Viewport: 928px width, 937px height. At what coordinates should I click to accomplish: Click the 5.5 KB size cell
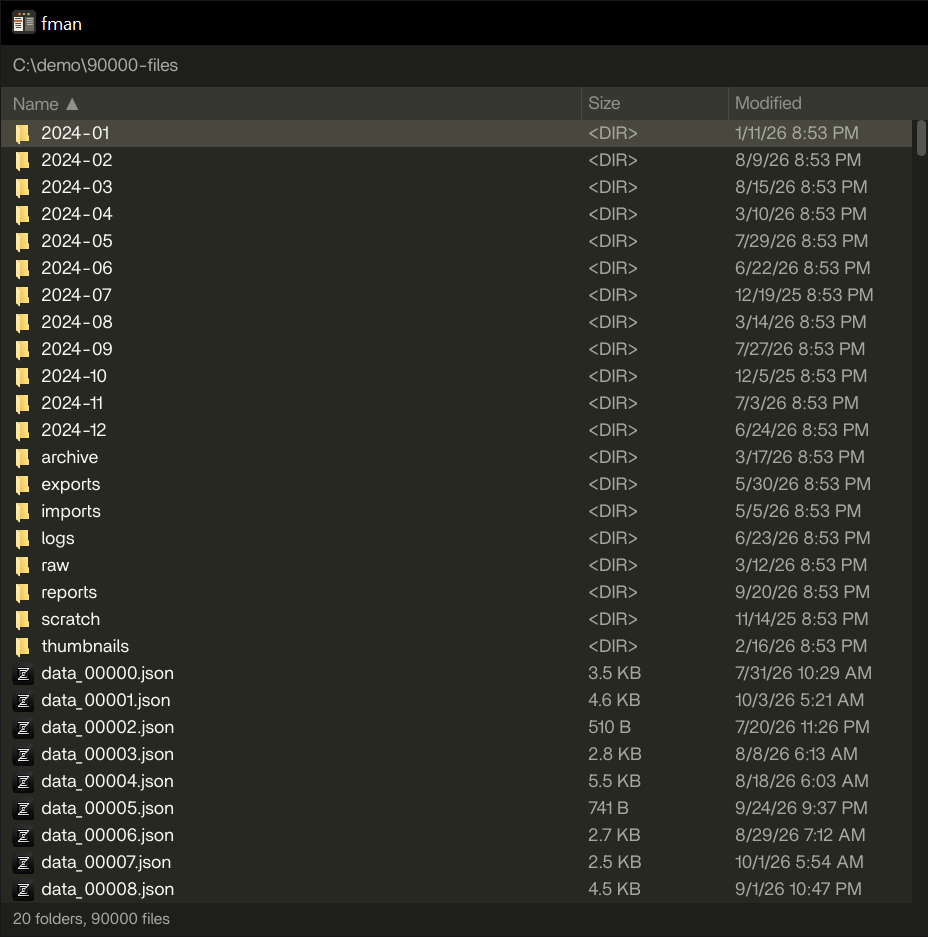[x=614, y=782]
